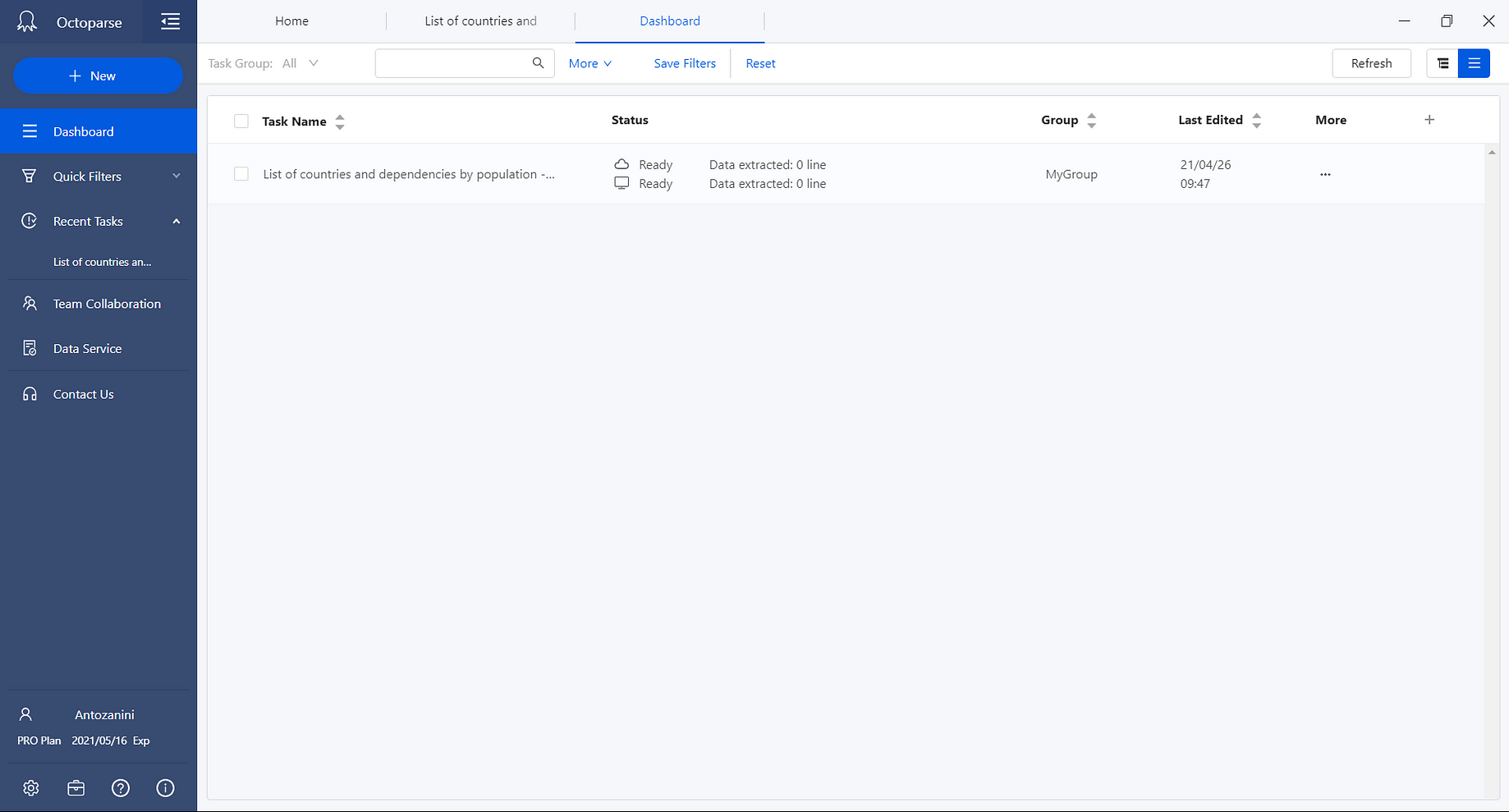Click the cloud extraction status icon
The height and width of the screenshot is (812, 1509).
622,164
